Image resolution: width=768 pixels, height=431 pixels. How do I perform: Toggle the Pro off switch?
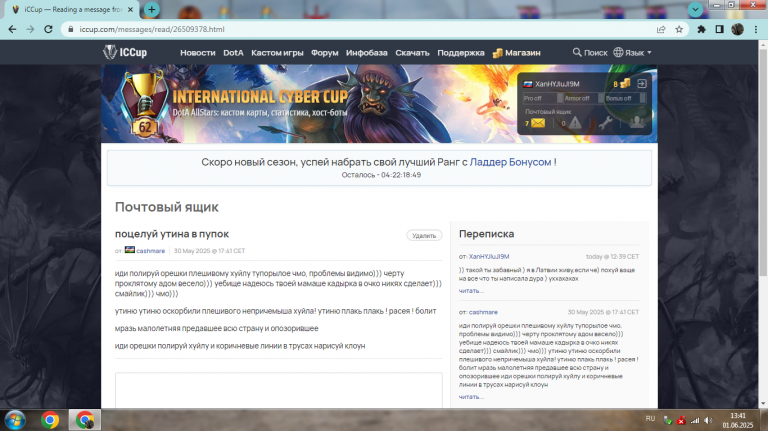pos(542,98)
